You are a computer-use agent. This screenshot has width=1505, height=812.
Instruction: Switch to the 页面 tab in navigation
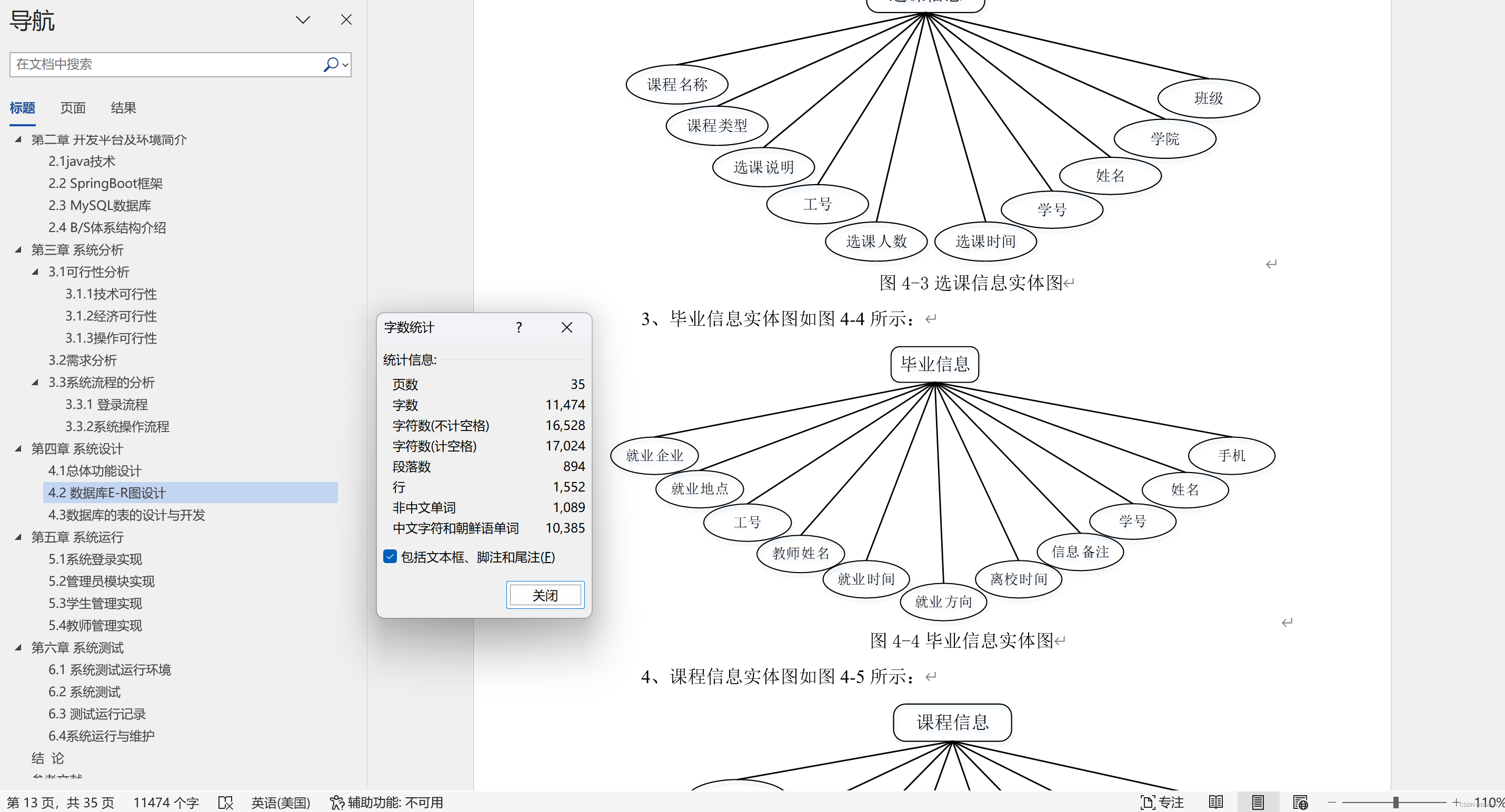(73, 107)
